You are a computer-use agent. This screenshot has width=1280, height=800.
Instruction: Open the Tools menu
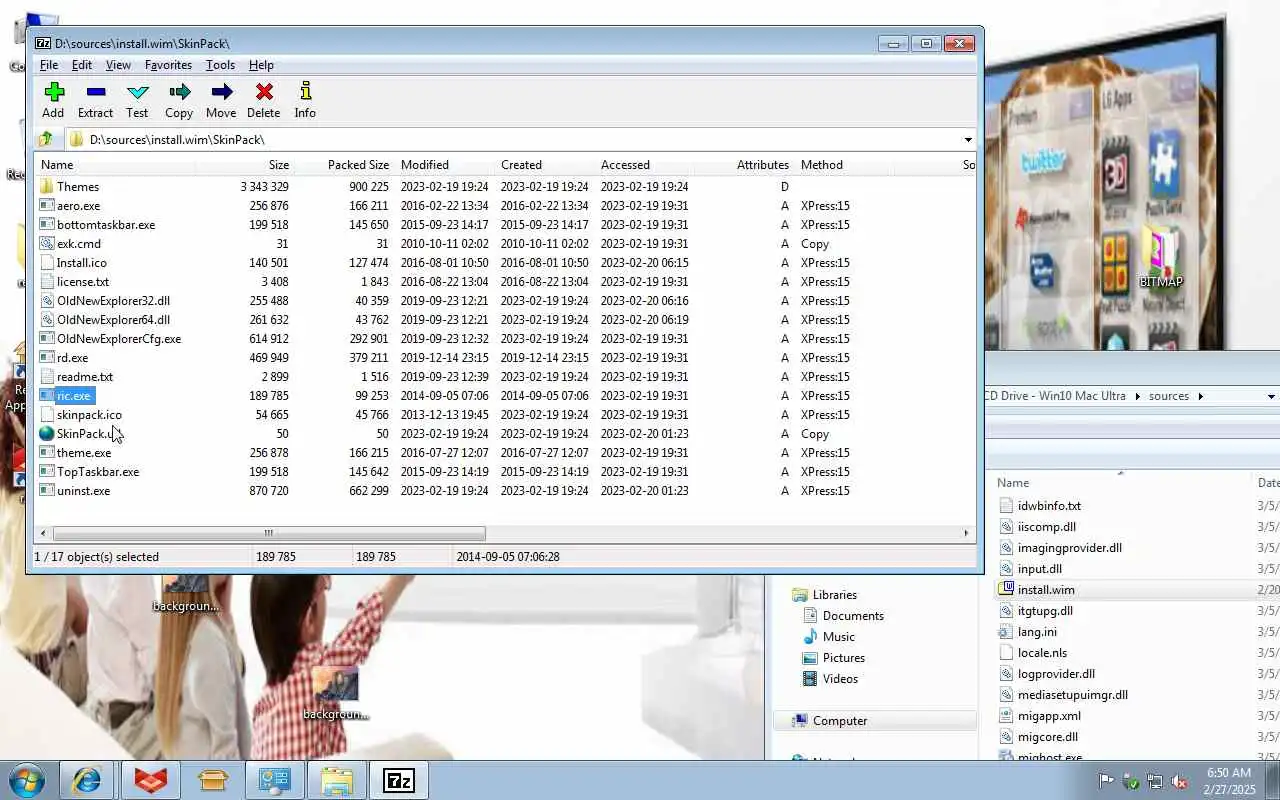(220, 65)
